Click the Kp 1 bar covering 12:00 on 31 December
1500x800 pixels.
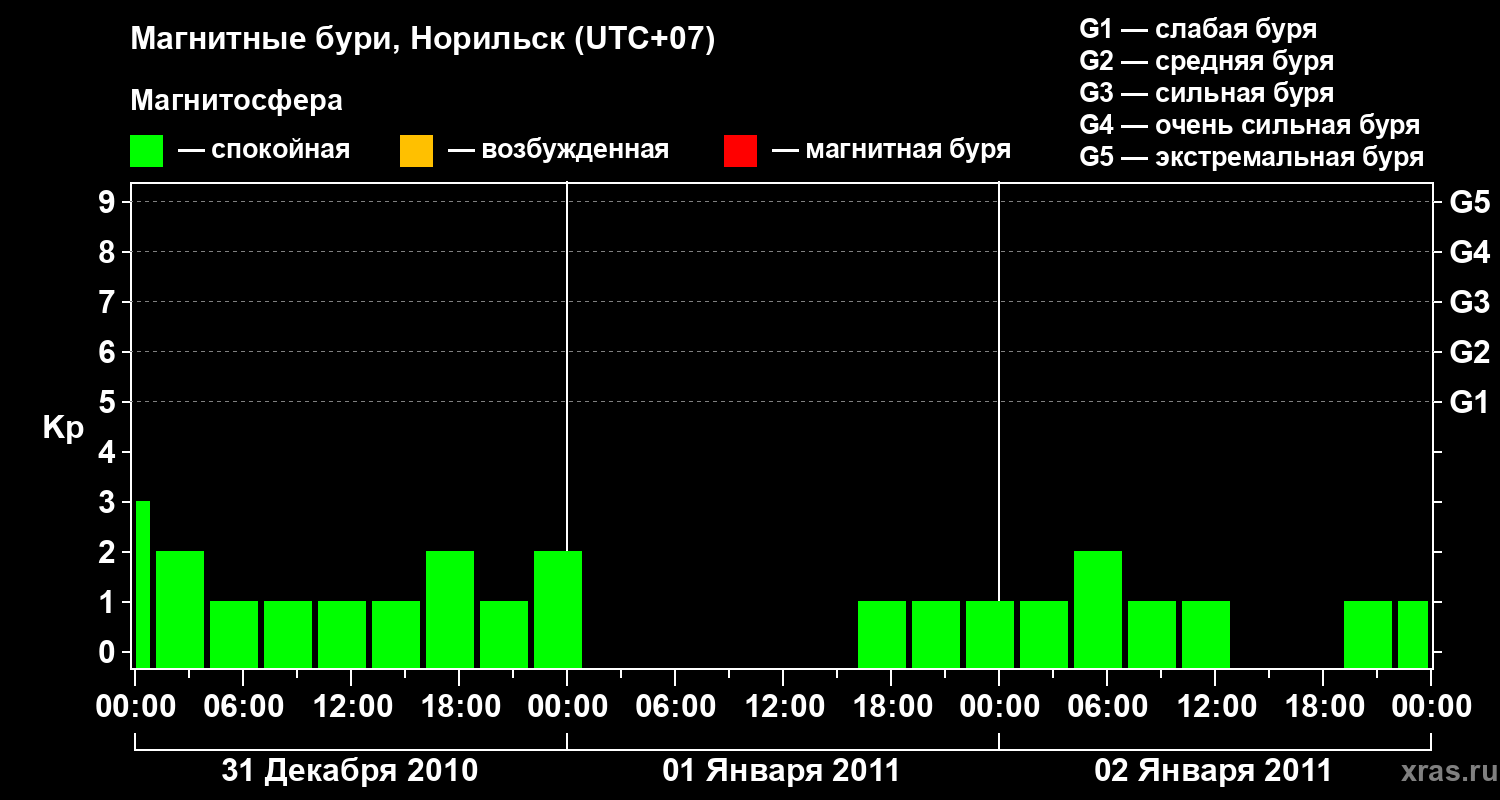pyautogui.click(x=342, y=634)
